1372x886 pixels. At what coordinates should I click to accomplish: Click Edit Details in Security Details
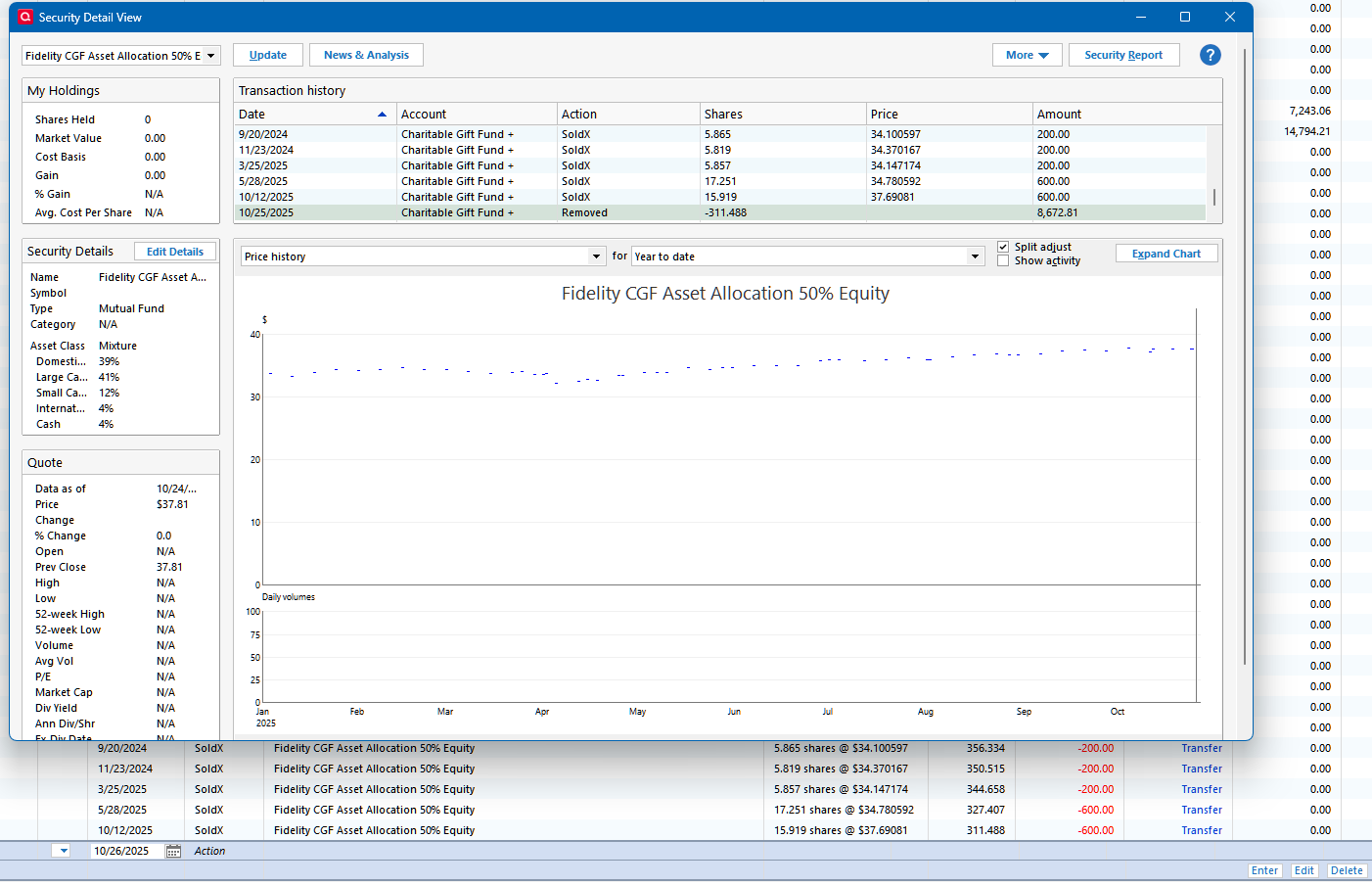tap(175, 252)
